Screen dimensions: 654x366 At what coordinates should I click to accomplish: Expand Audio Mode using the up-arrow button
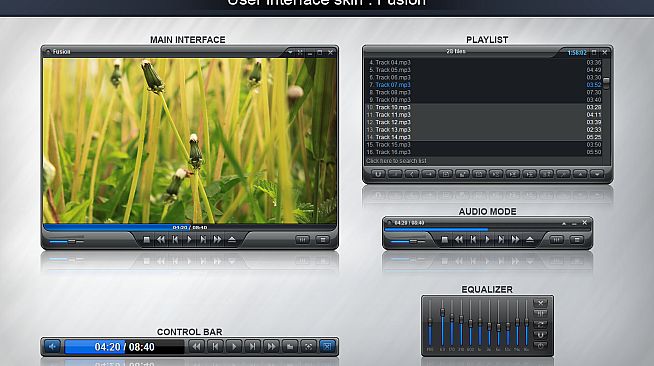coord(564,223)
